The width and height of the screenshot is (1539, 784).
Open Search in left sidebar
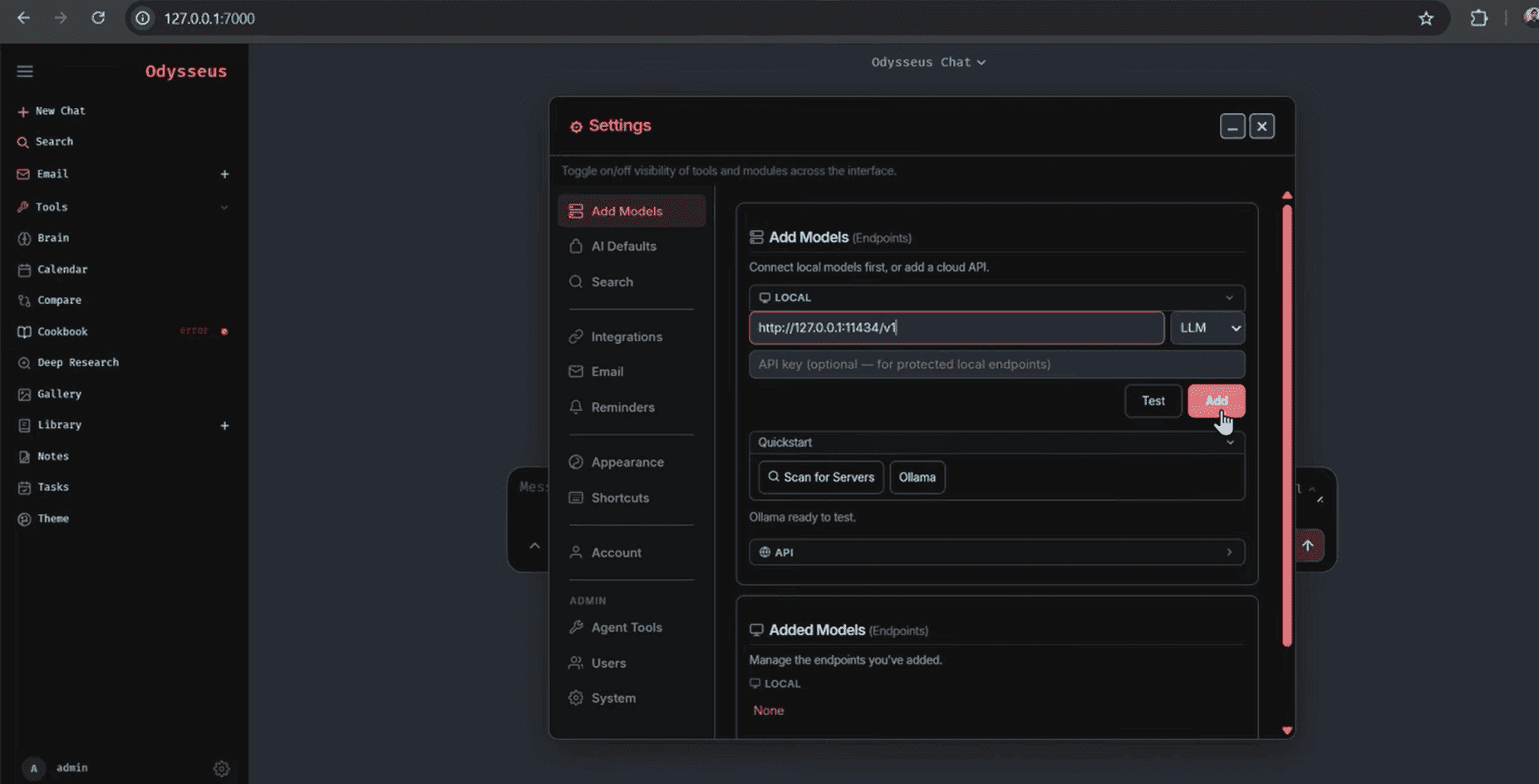46,142
